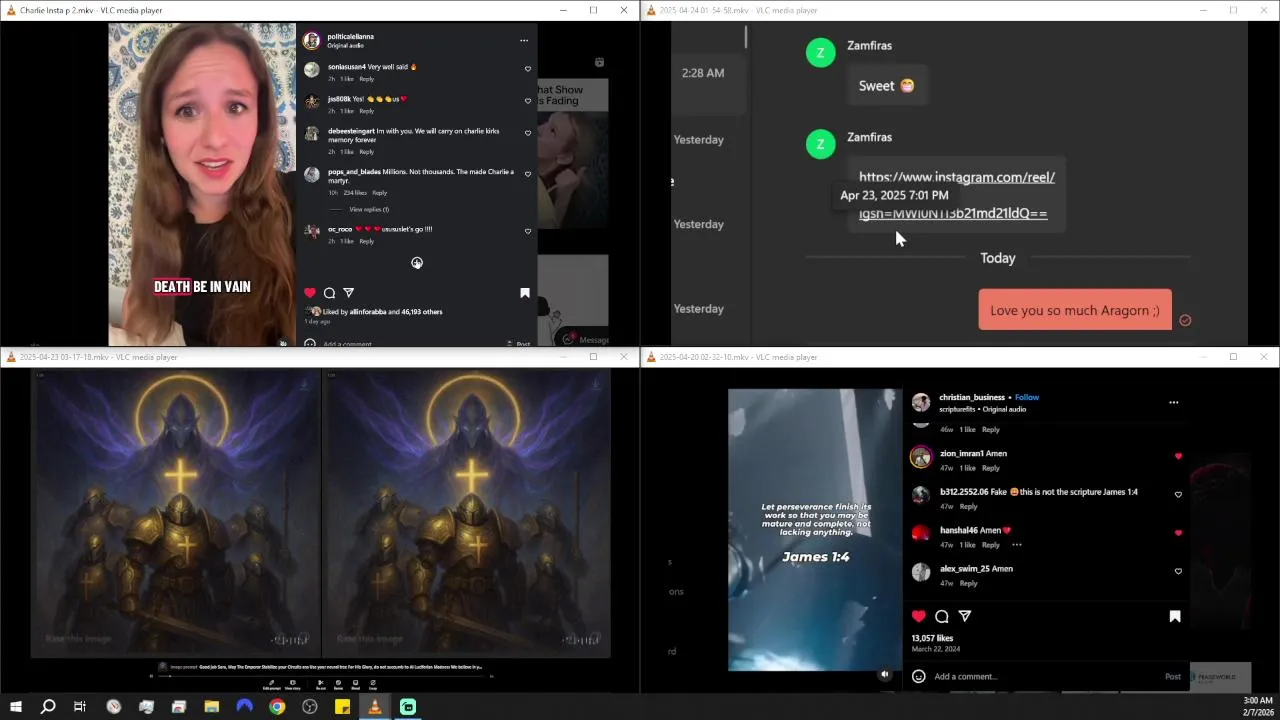This screenshot has height=720, width=1280.
Task: Open the emoji picker beside Add a comment
Action: pos(919,676)
